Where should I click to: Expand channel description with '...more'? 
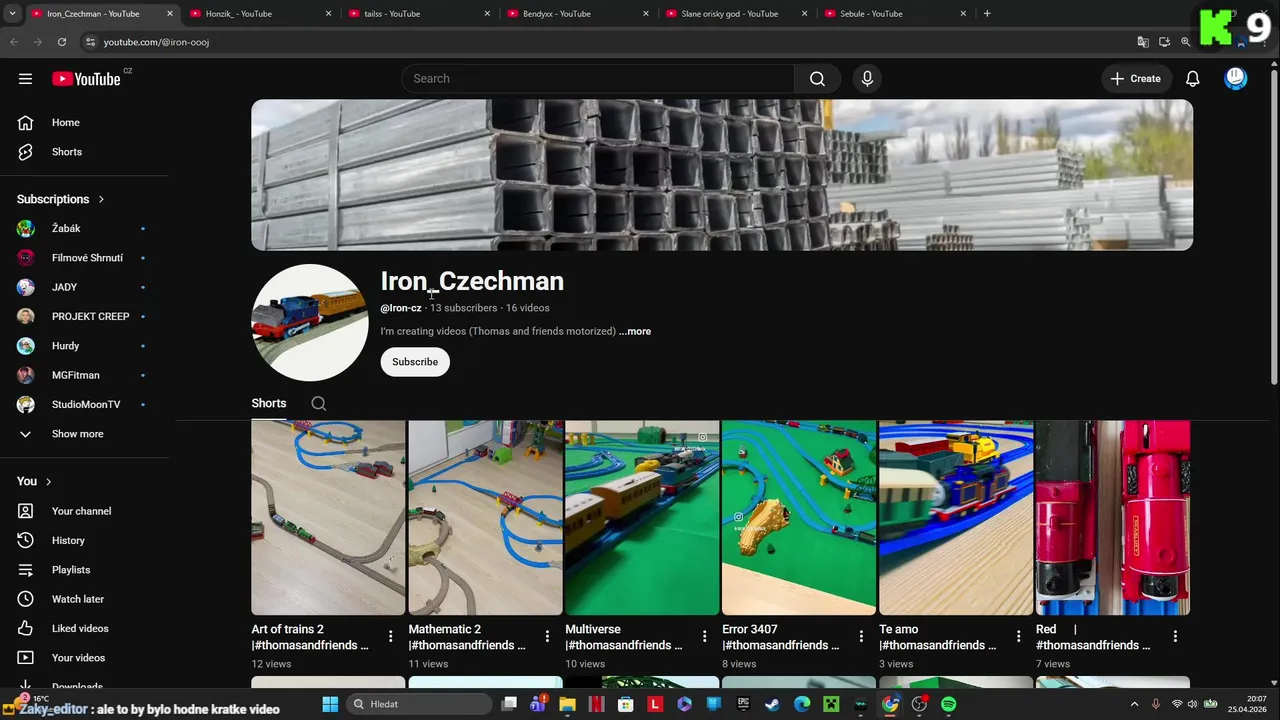pyautogui.click(x=635, y=331)
